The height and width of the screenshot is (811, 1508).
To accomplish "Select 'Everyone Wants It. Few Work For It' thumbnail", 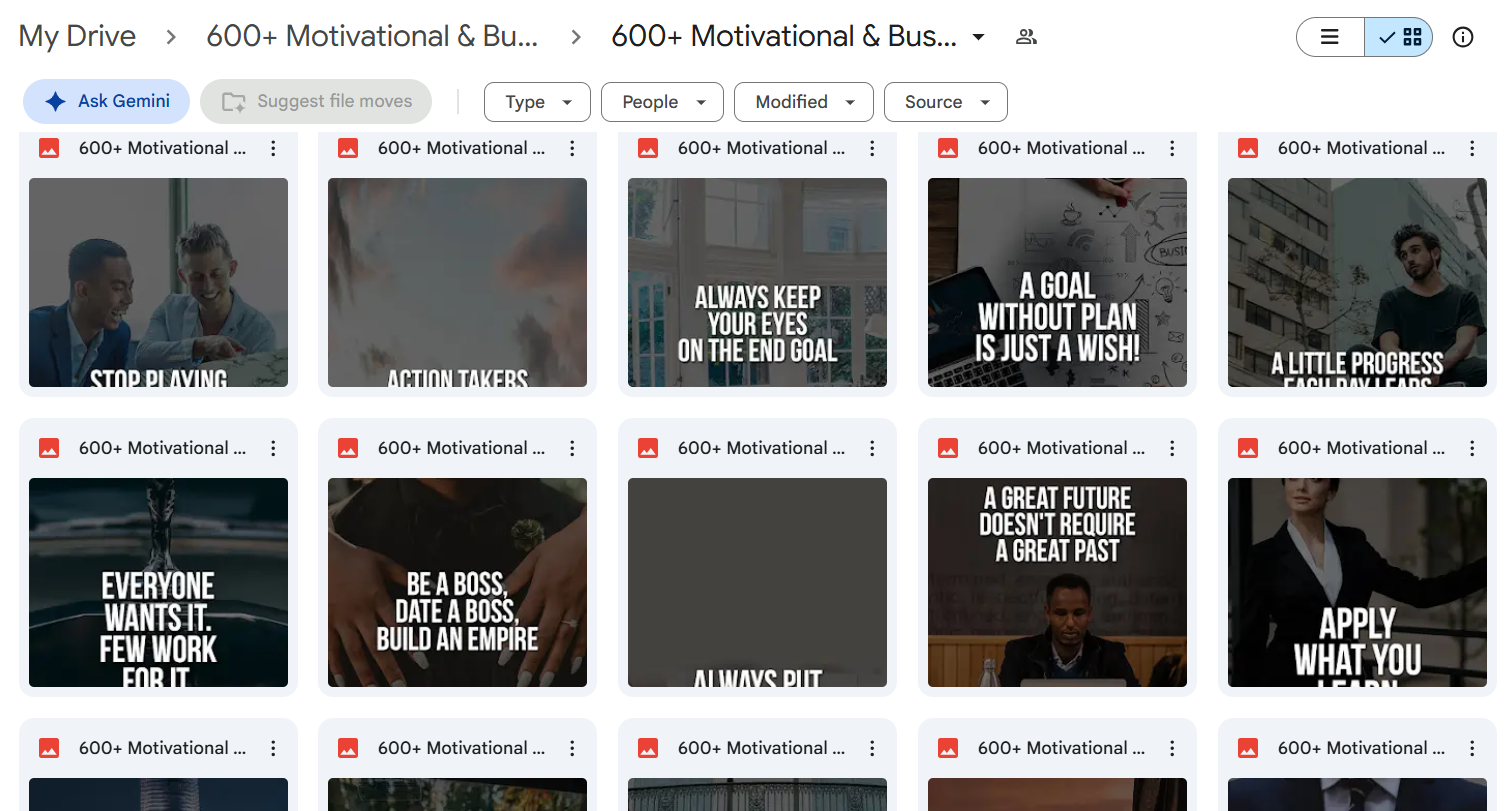I will (158, 583).
